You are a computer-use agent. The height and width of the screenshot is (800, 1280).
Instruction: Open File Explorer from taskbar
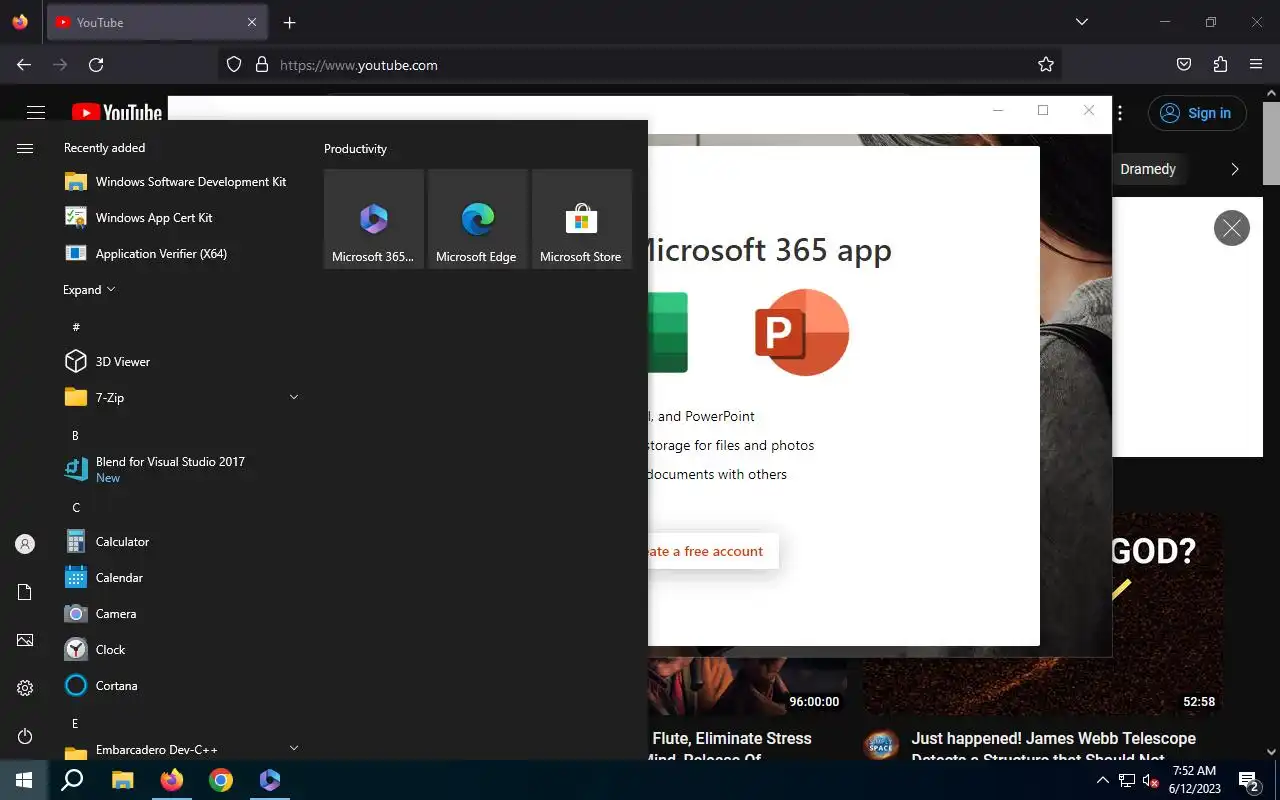tap(122, 780)
